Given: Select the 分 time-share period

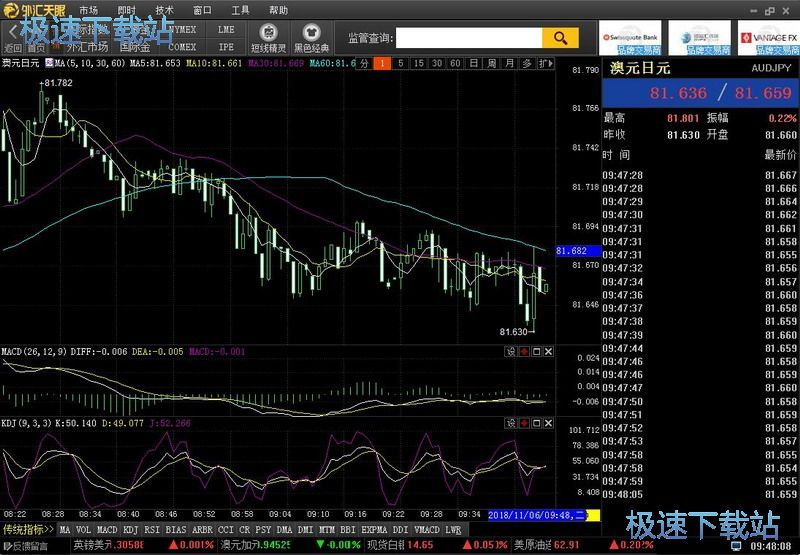Looking at the screenshot, I should point(364,63).
